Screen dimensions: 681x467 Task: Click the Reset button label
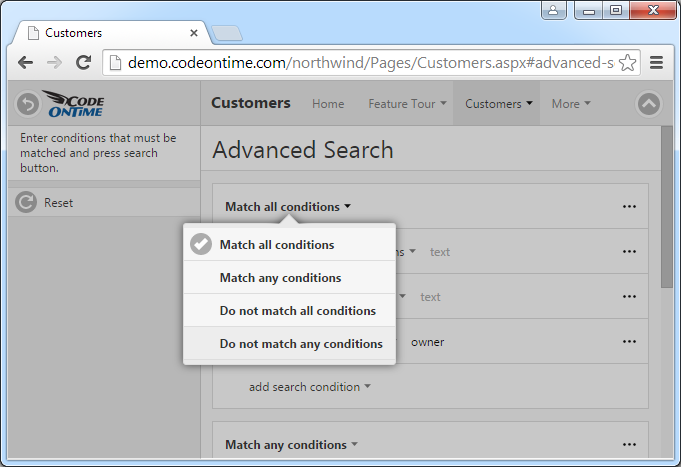tap(58, 203)
